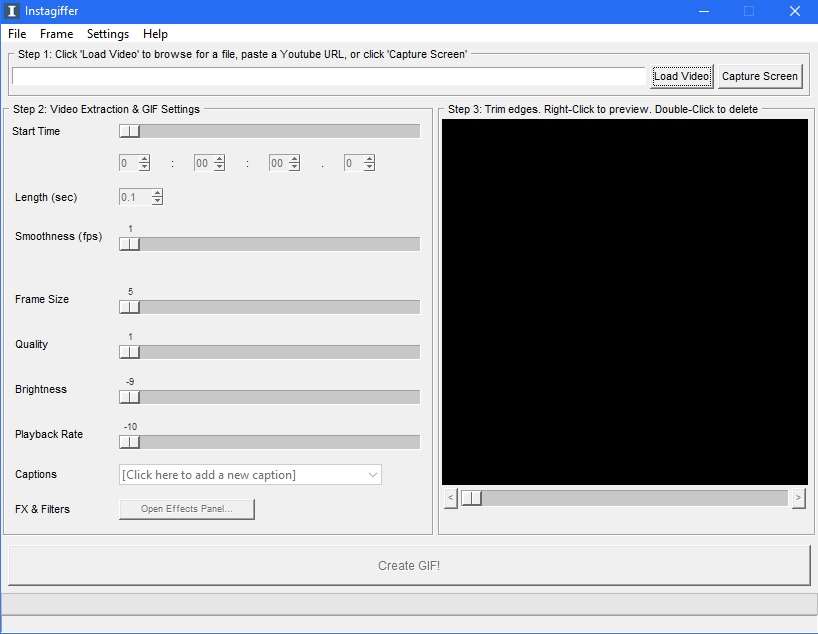This screenshot has height=634, width=818.
Task: Click the Create GIF! button
Action: point(409,566)
